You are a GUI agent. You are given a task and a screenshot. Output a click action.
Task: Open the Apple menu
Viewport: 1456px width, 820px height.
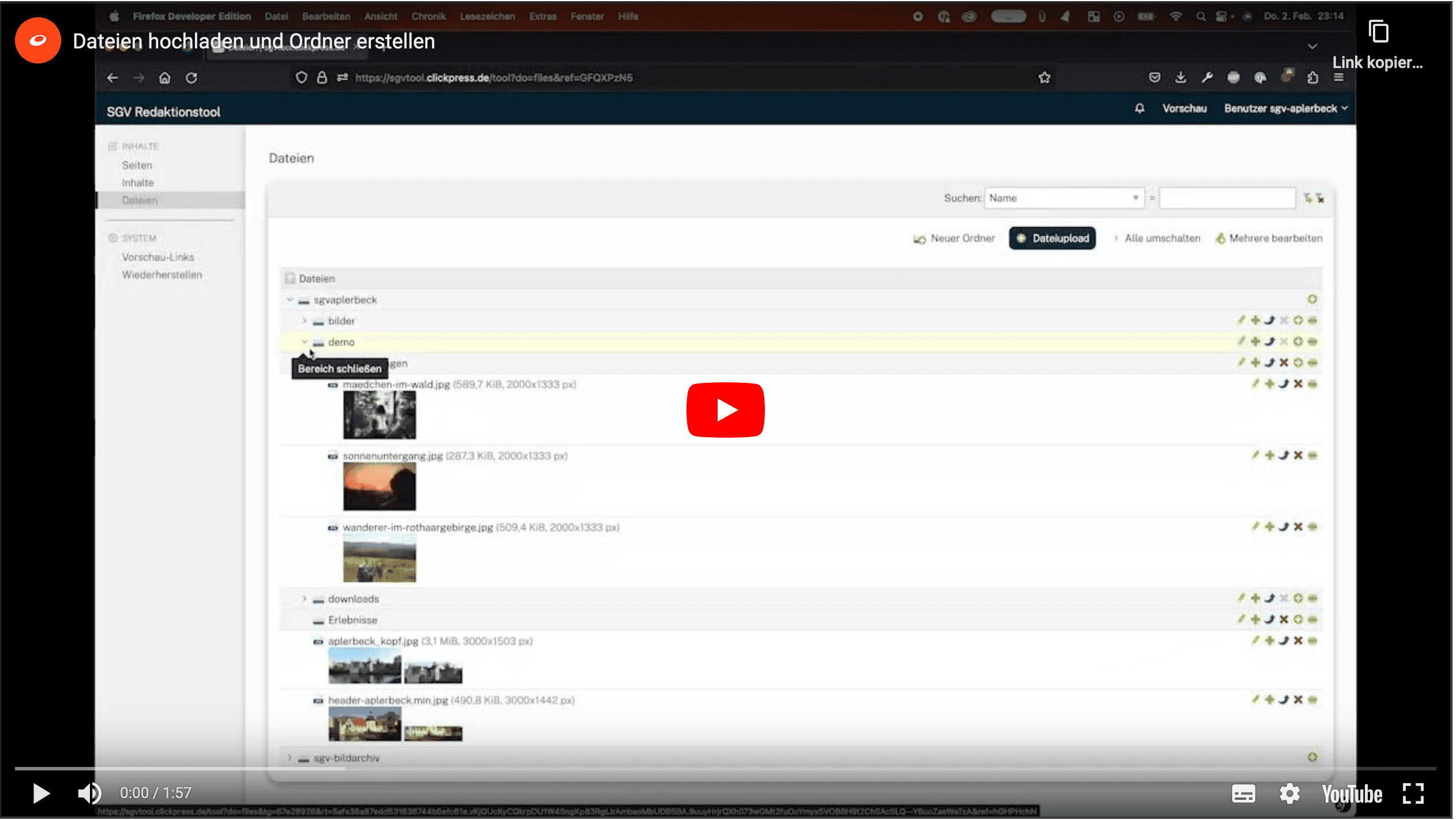pyautogui.click(x=114, y=16)
